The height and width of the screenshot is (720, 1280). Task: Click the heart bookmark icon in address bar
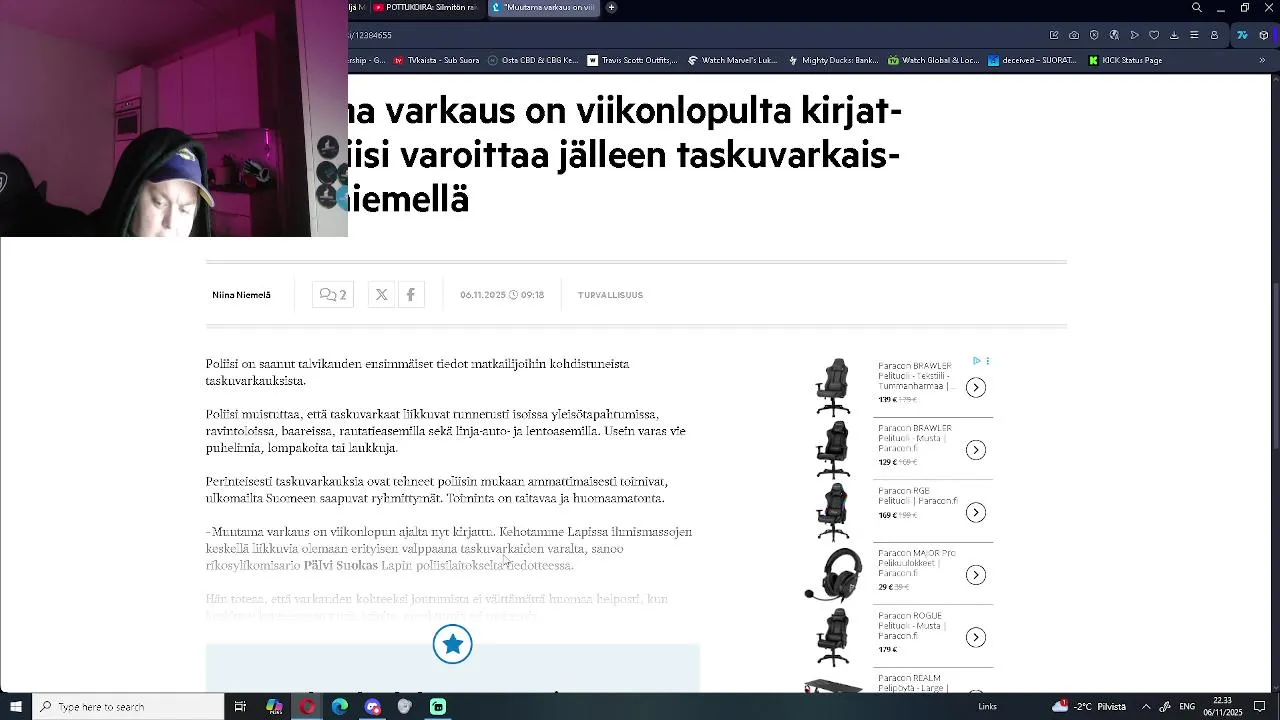(1154, 35)
